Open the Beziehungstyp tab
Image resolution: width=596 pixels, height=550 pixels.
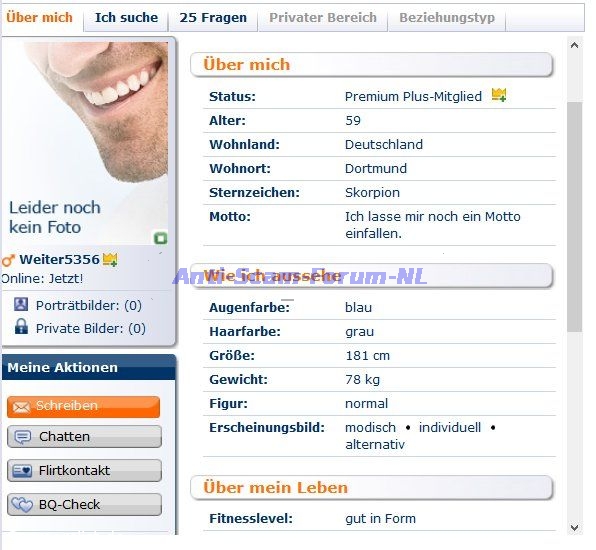click(447, 17)
